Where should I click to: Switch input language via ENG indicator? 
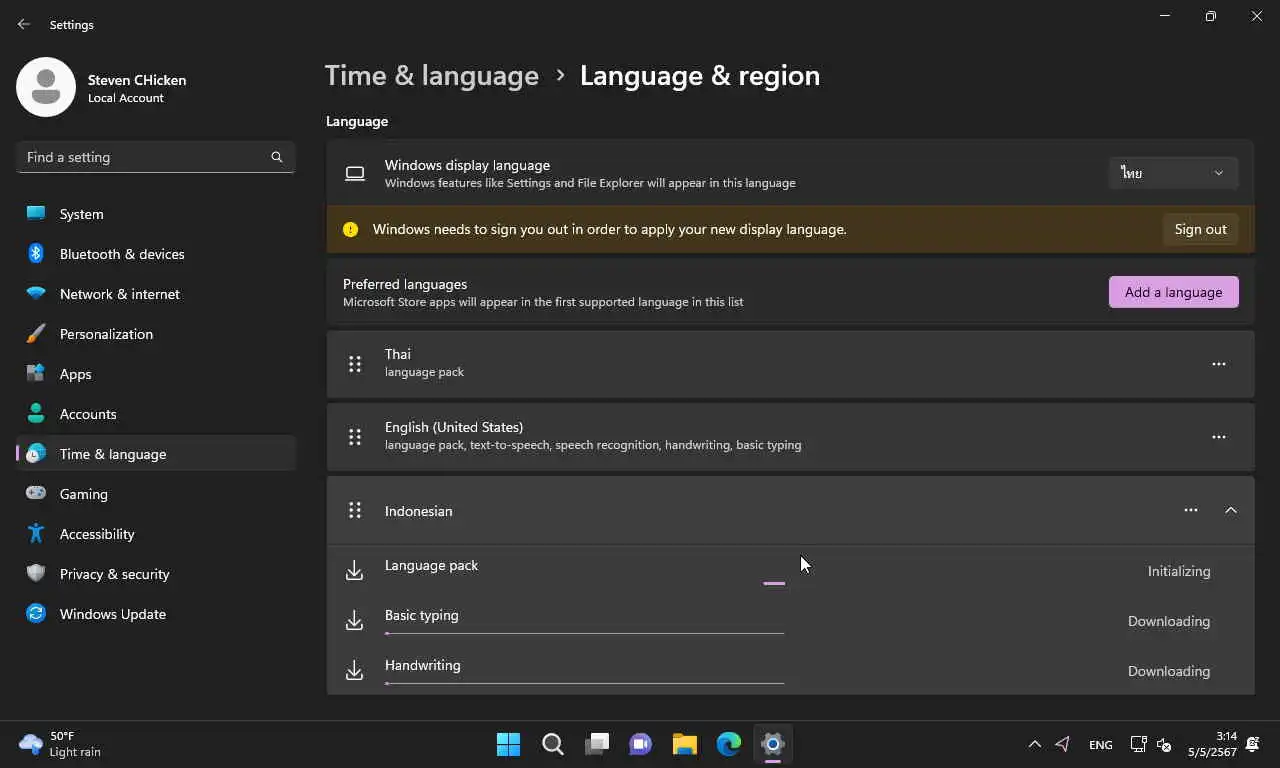click(1100, 744)
